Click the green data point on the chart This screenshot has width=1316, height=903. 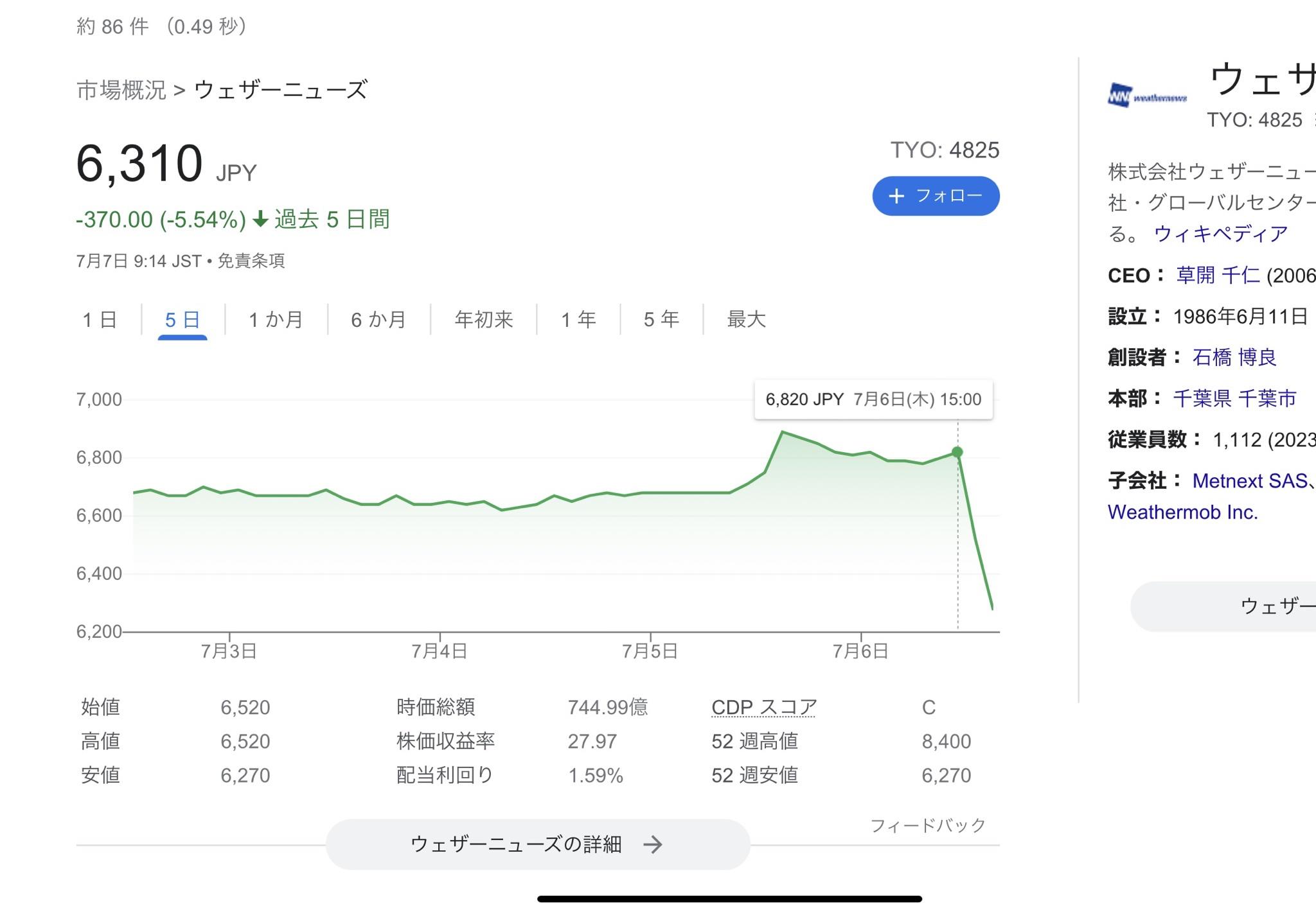coord(957,452)
